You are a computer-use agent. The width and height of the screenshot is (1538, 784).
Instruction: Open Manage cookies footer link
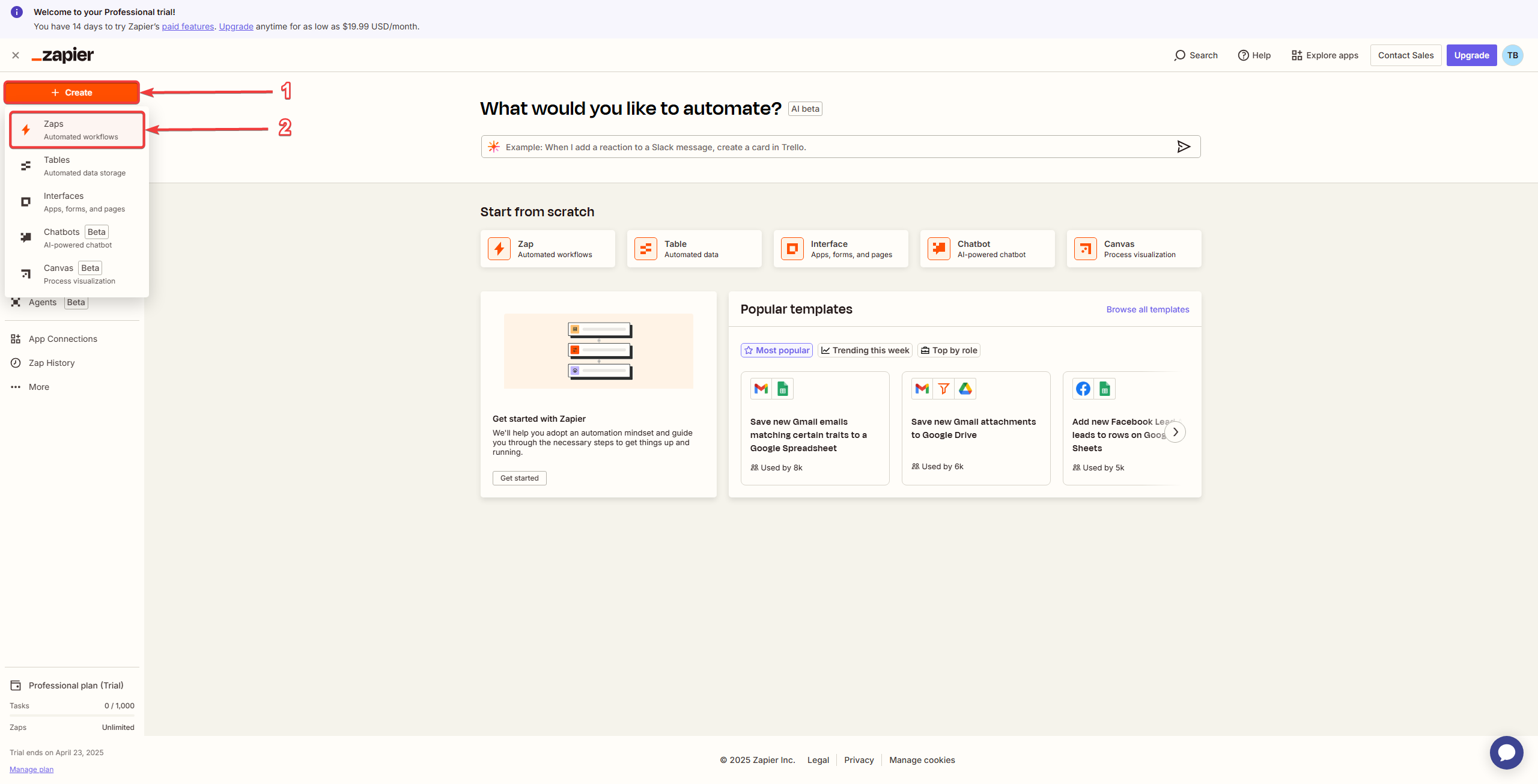922,760
